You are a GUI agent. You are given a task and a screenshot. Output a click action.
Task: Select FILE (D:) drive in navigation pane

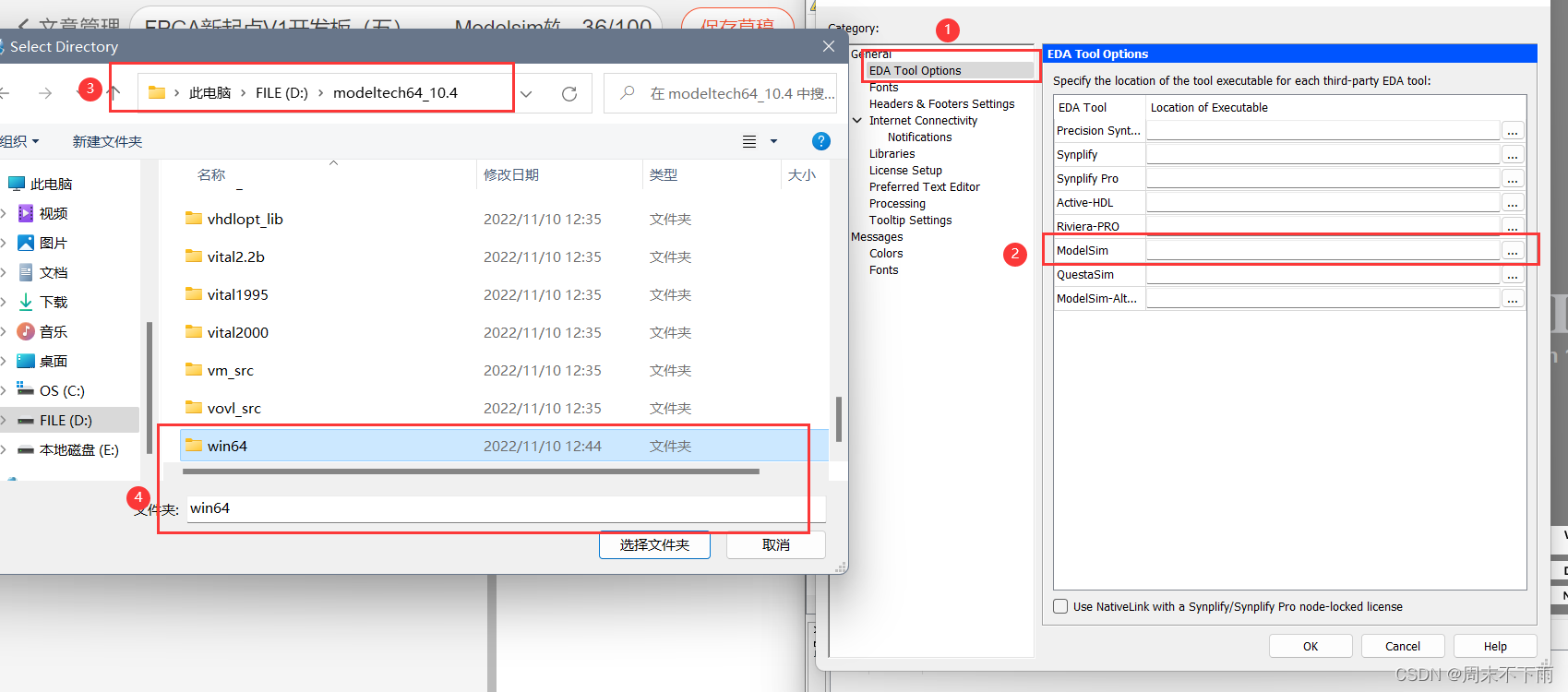click(66, 420)
